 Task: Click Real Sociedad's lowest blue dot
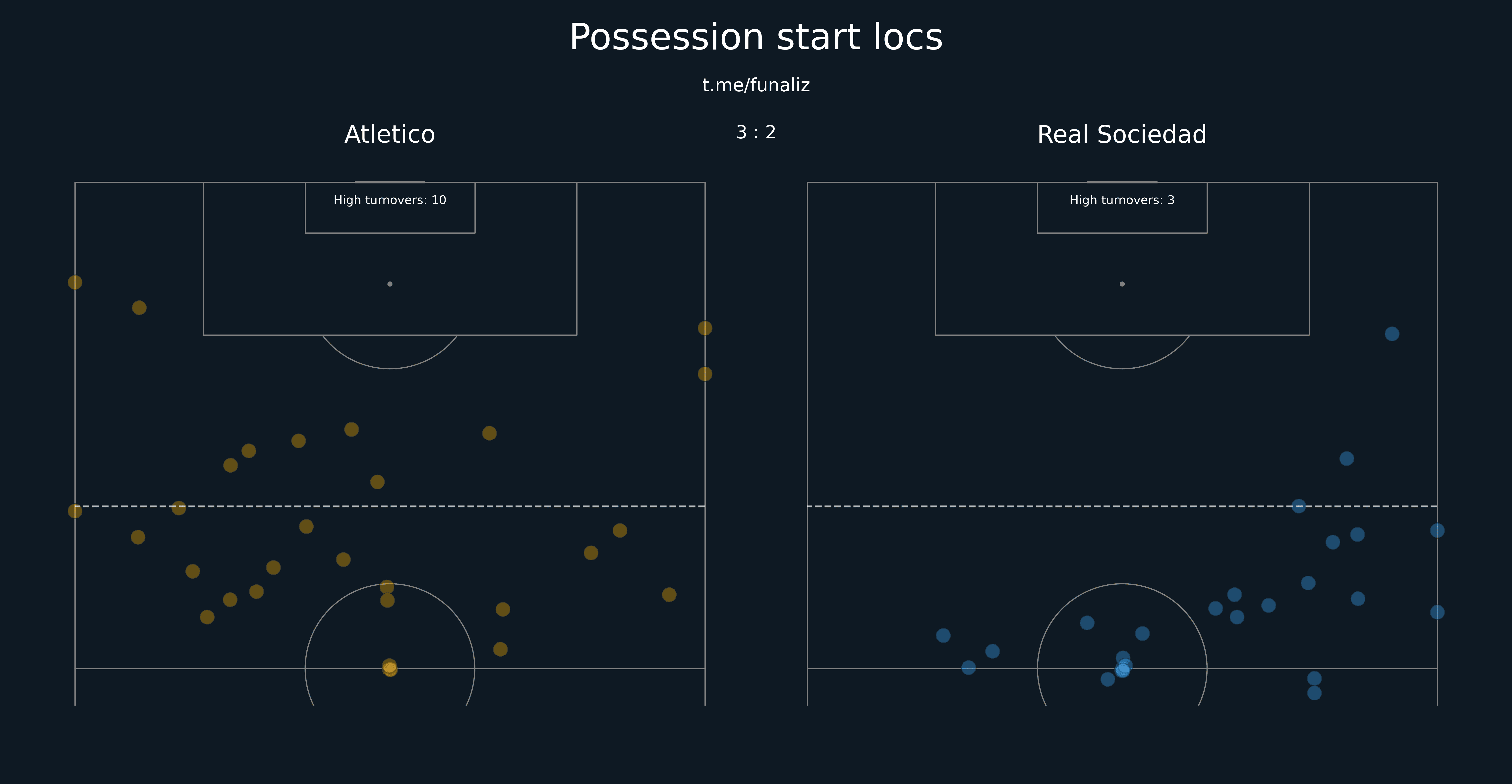(1314, 693)
